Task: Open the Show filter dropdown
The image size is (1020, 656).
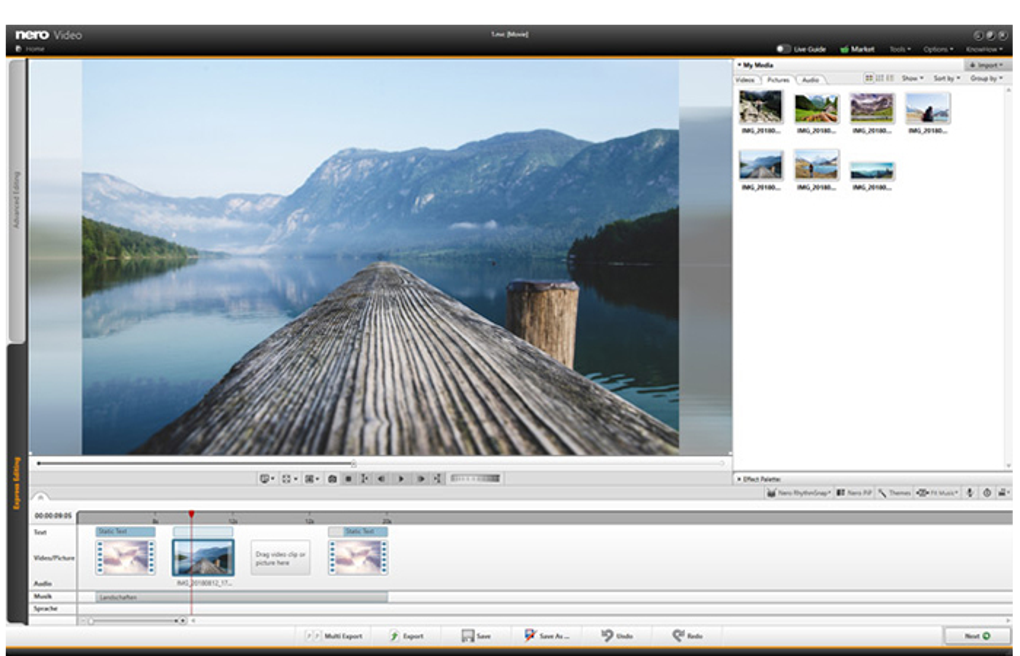Action: (x=912, y=78)
